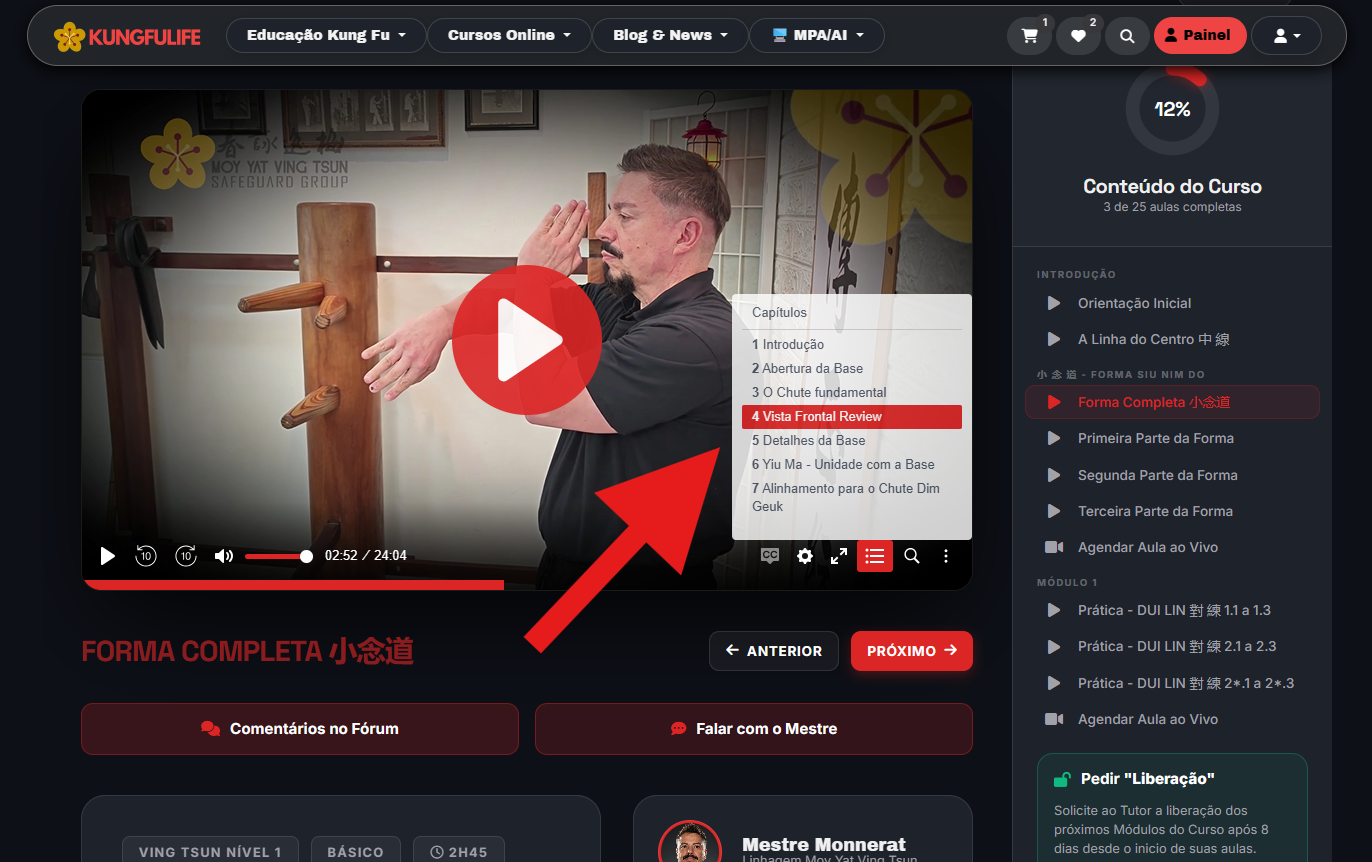Open Comentários no Fórum
This screenshot has width=1372, height=862.
300,729
